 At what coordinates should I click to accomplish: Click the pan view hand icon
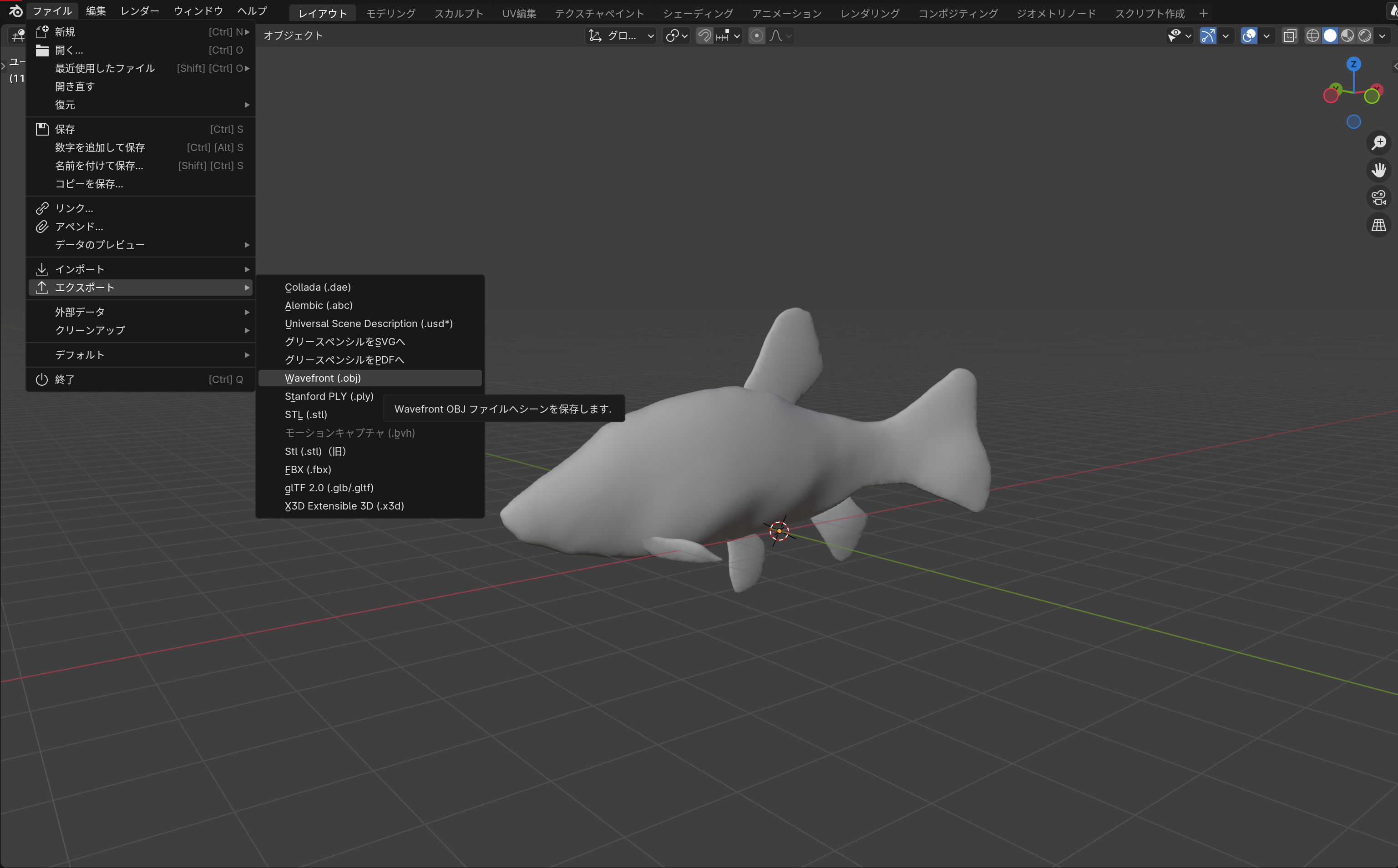tap(1378, 170)
